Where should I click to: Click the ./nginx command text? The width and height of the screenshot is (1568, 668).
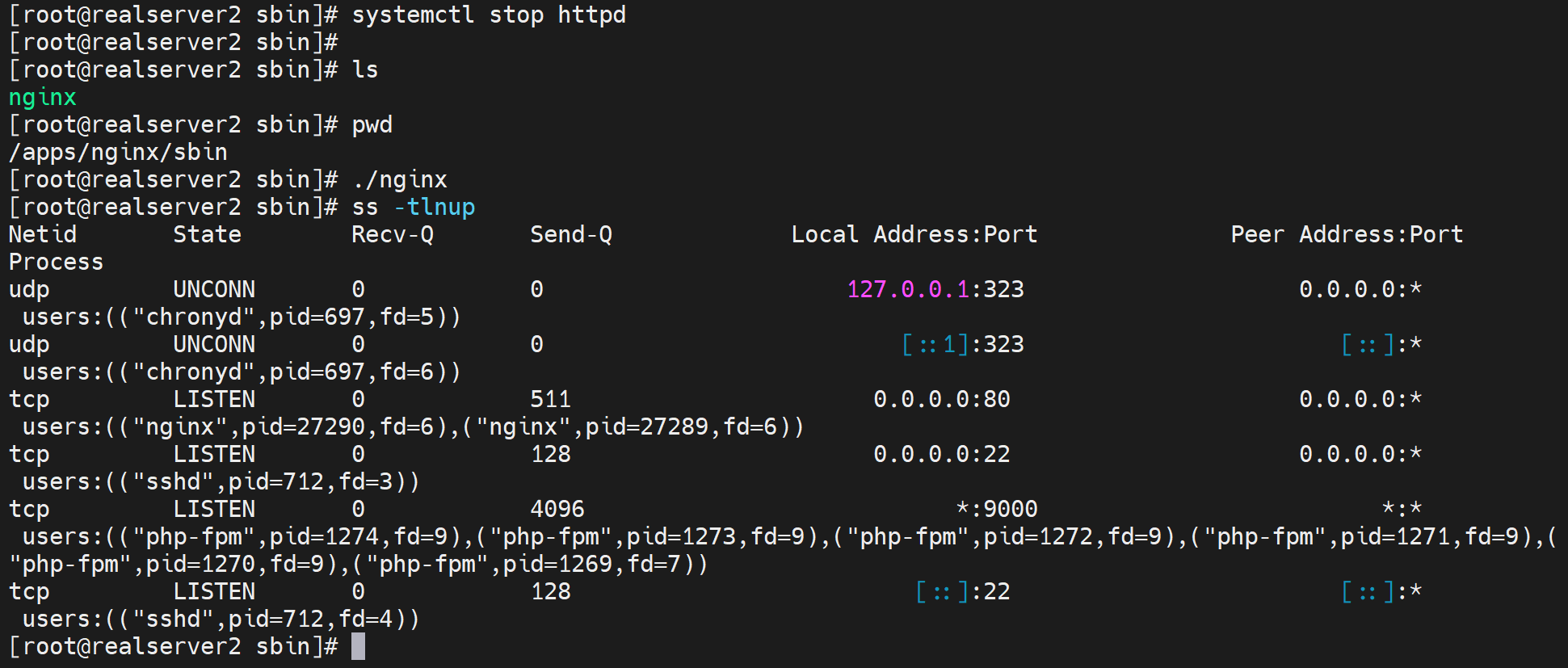click(x=400, y=180)
